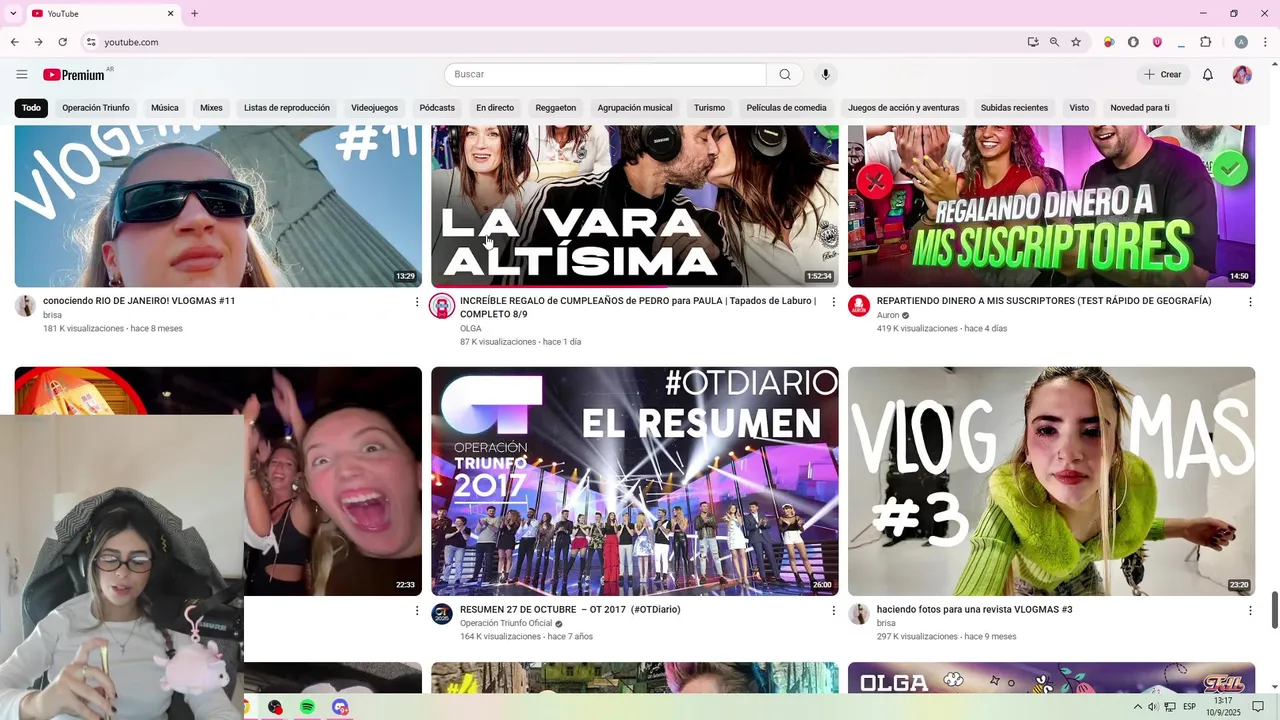
Task: Select Agrupación musical chip
Action: pyautogui.click(x=635, y=108)
